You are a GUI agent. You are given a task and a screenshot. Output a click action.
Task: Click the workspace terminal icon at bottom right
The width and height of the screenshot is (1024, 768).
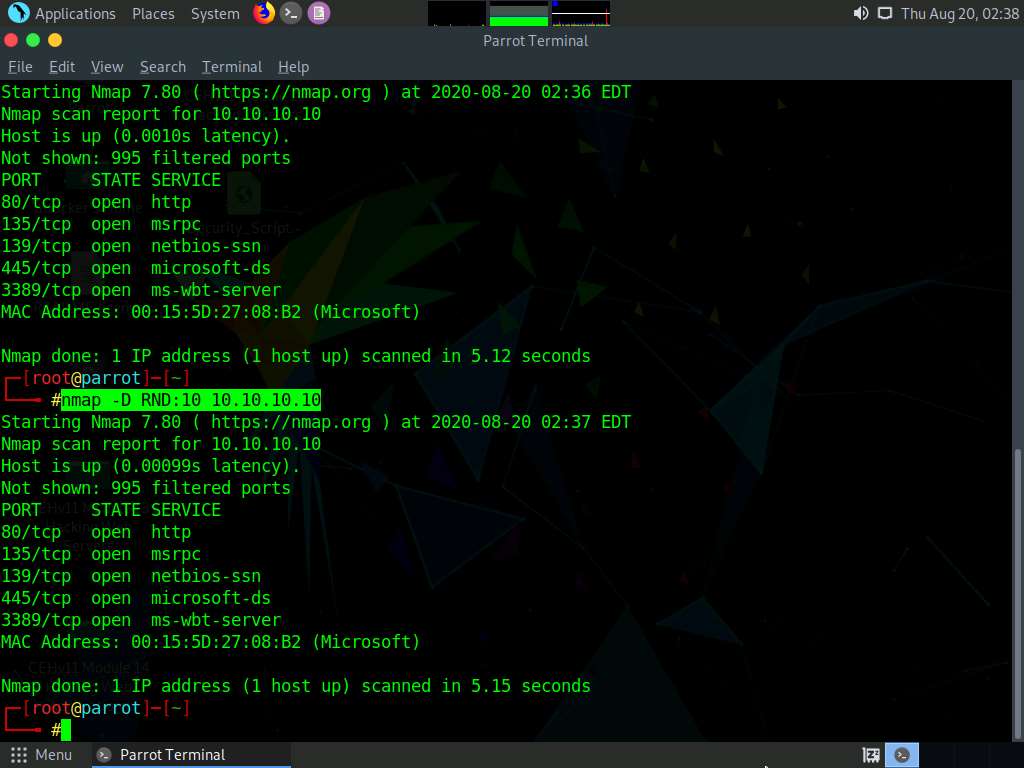click(902, 755)
